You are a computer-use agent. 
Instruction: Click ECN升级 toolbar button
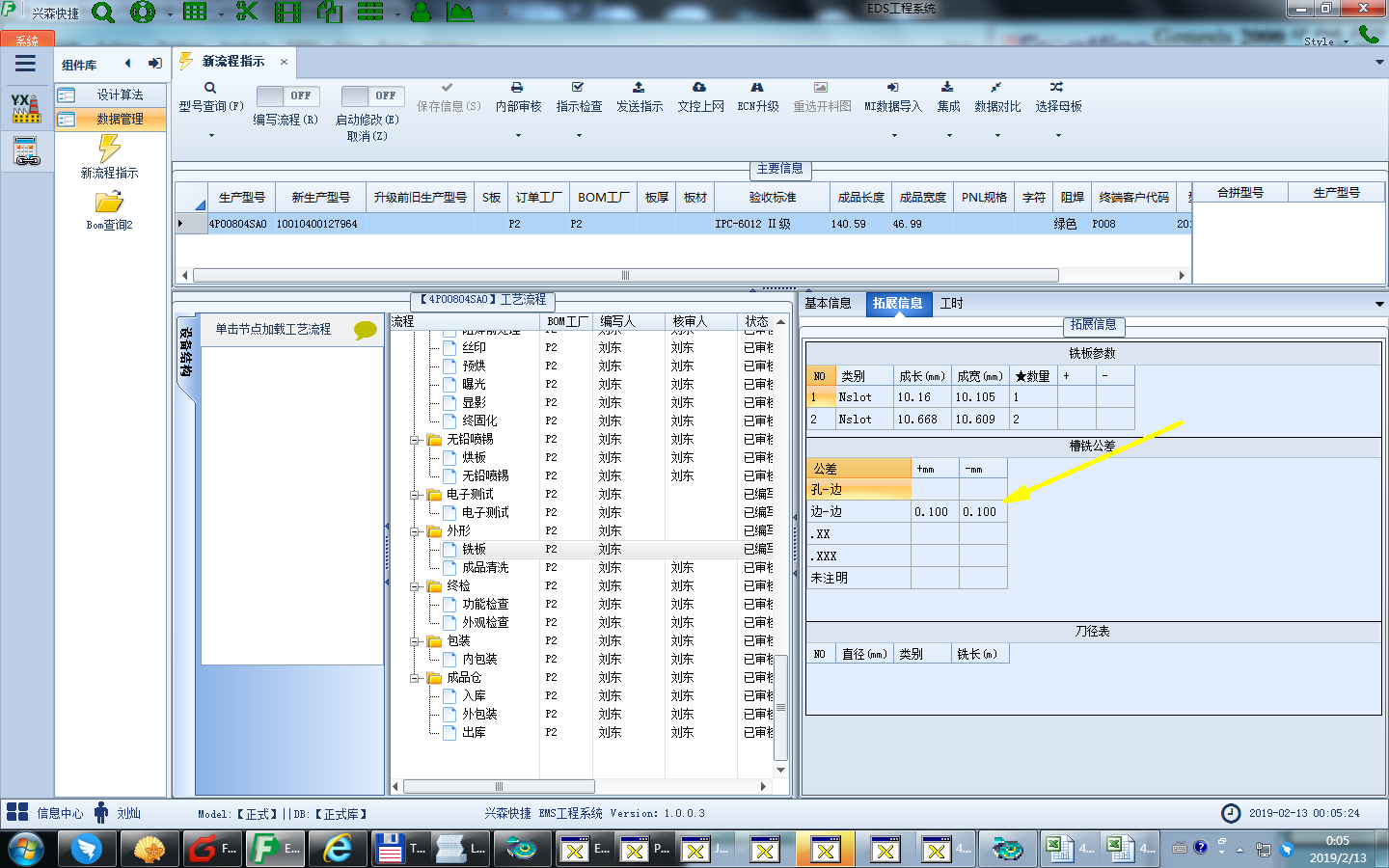pos(757,97)
